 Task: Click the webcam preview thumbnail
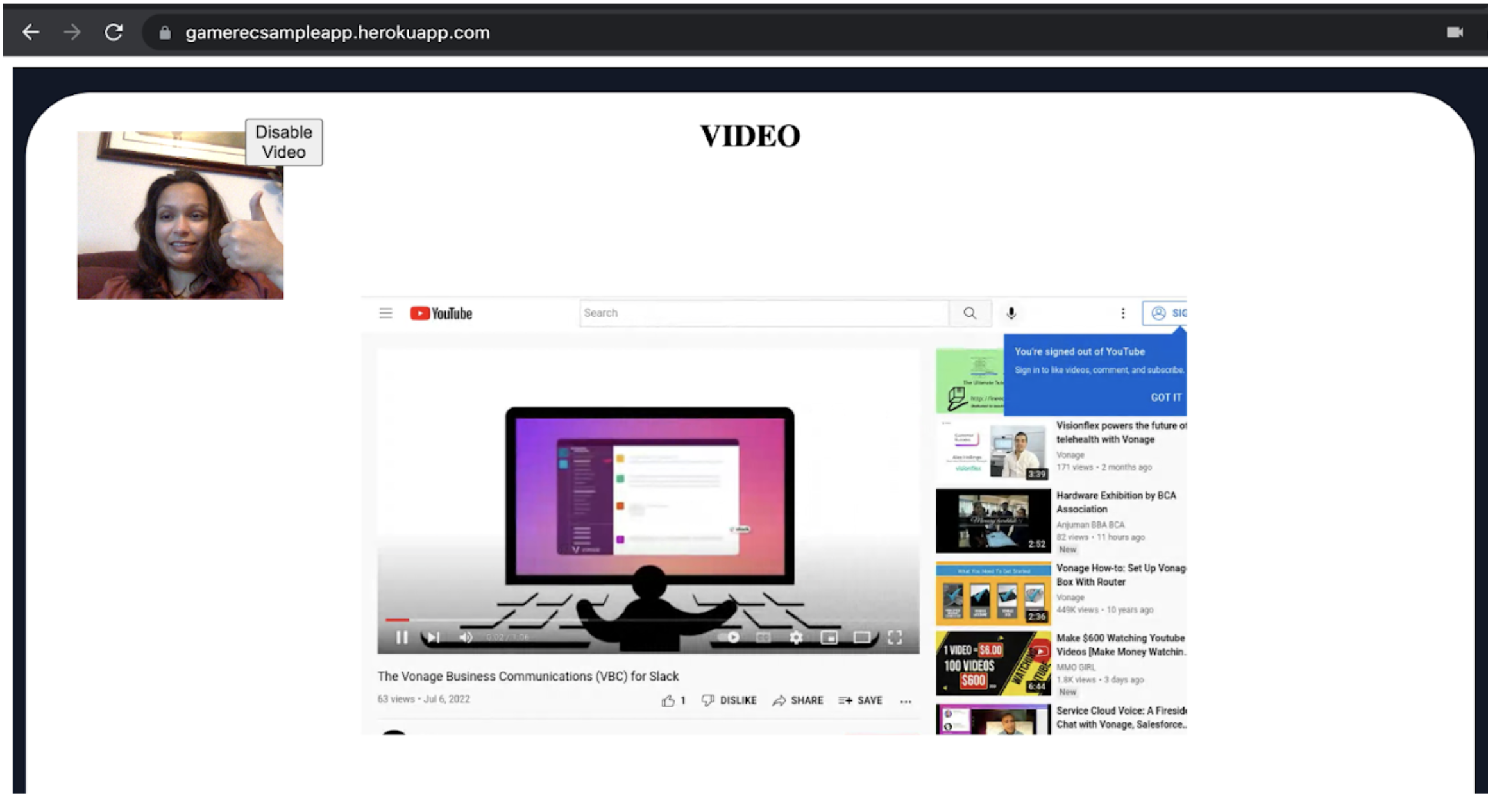coord(180,215)
